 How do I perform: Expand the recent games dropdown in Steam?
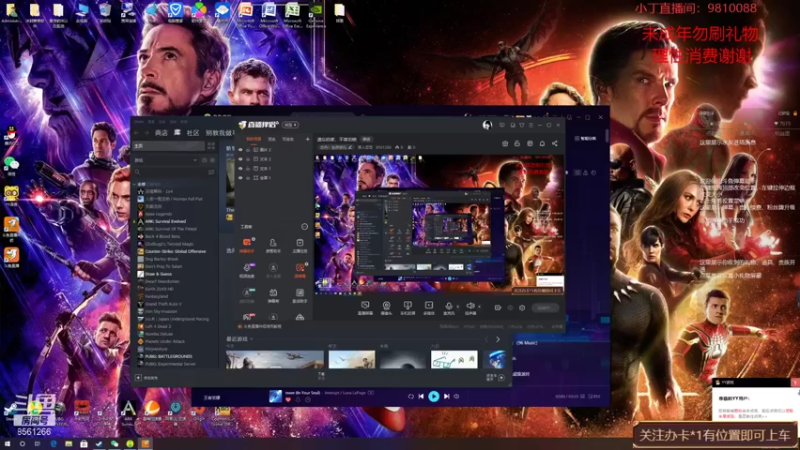[252, 339]
